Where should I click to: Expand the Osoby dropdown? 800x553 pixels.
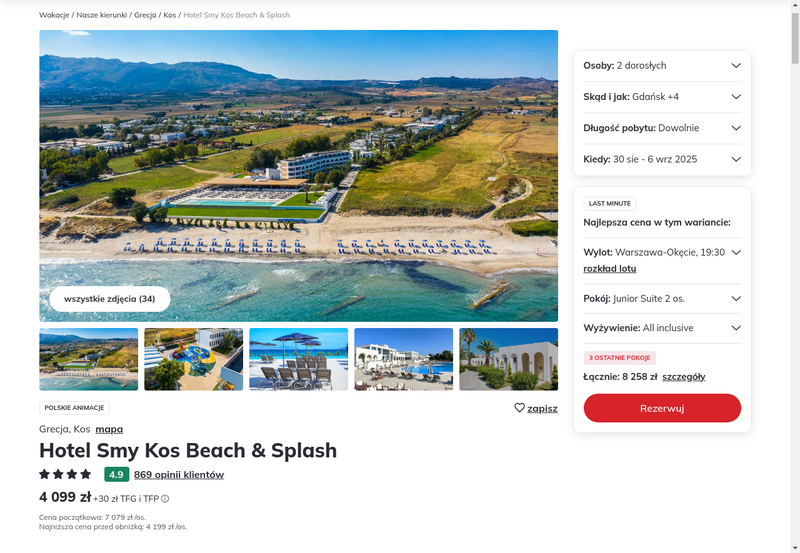[662, 66]
